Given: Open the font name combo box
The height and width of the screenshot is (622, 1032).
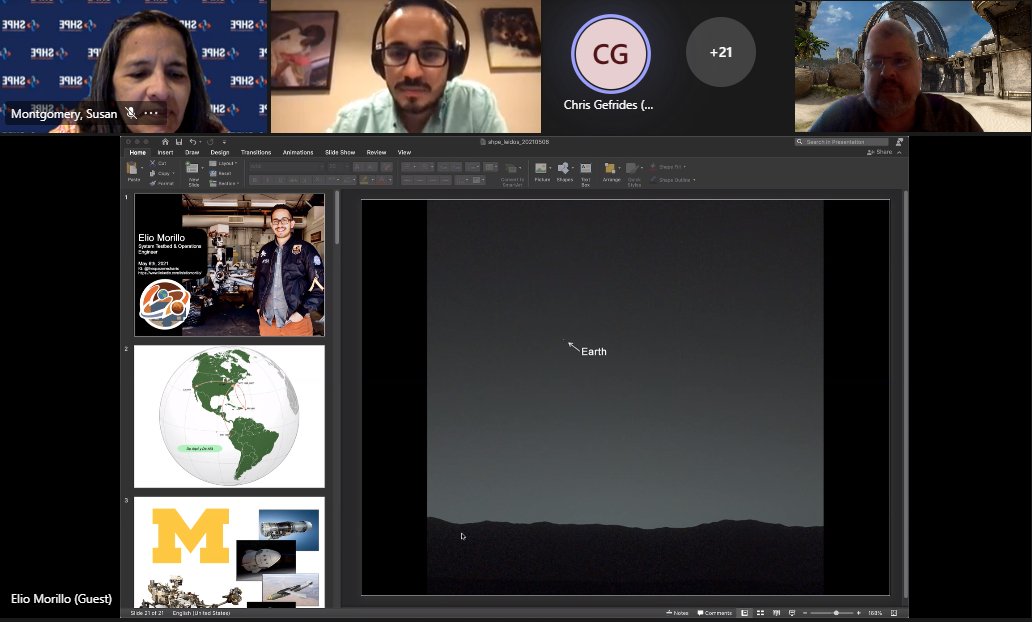Looking at the screenshot, I should tap(286, 167).
